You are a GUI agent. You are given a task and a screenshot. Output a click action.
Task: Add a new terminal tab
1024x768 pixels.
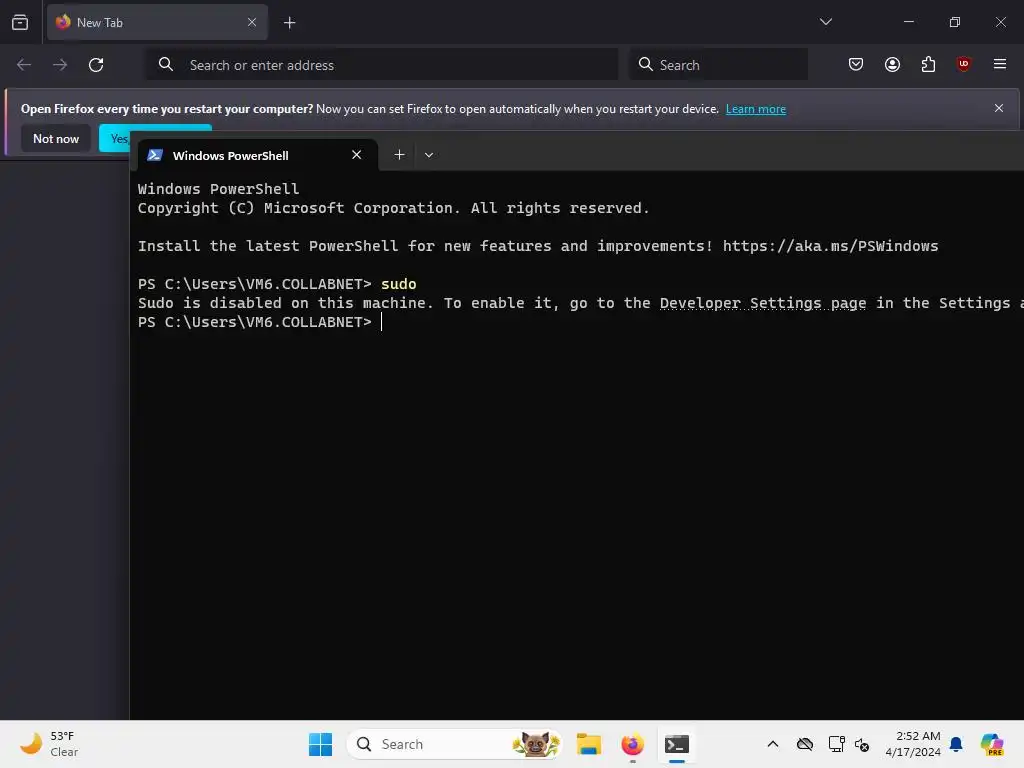pyautogui.click(x=399, y=155)
